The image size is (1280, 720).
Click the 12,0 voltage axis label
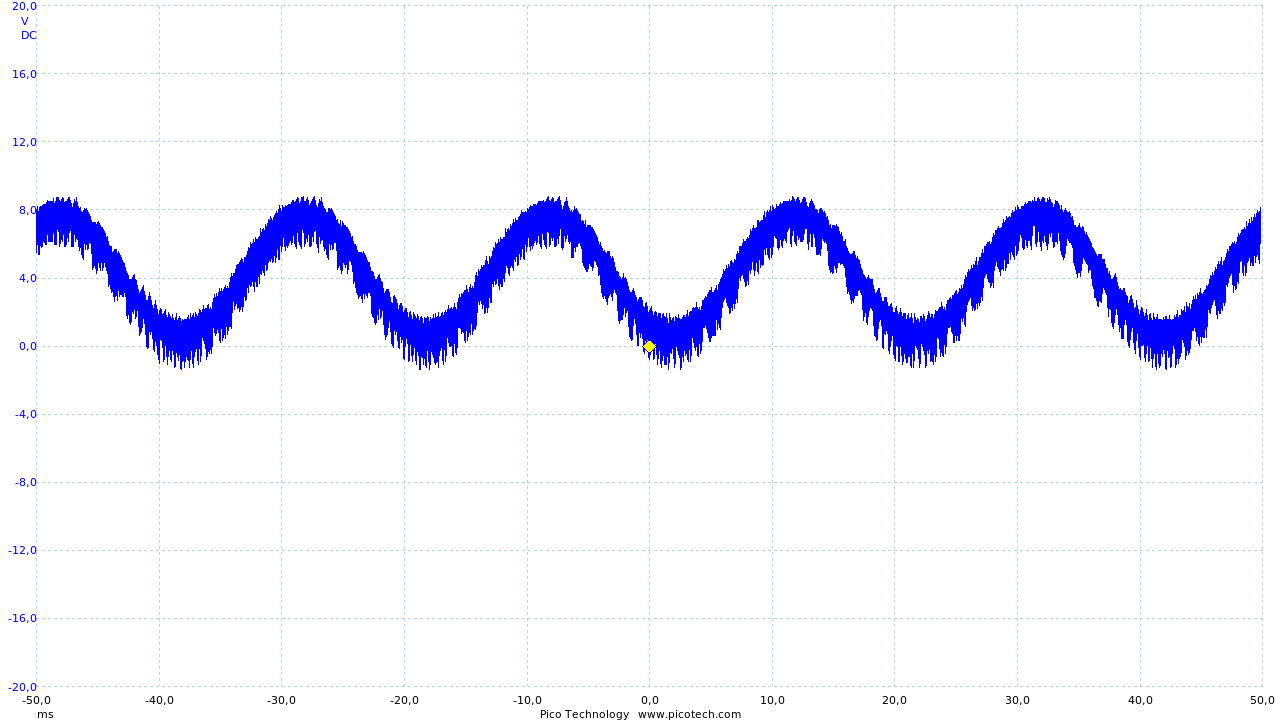[x=24, y=142]
